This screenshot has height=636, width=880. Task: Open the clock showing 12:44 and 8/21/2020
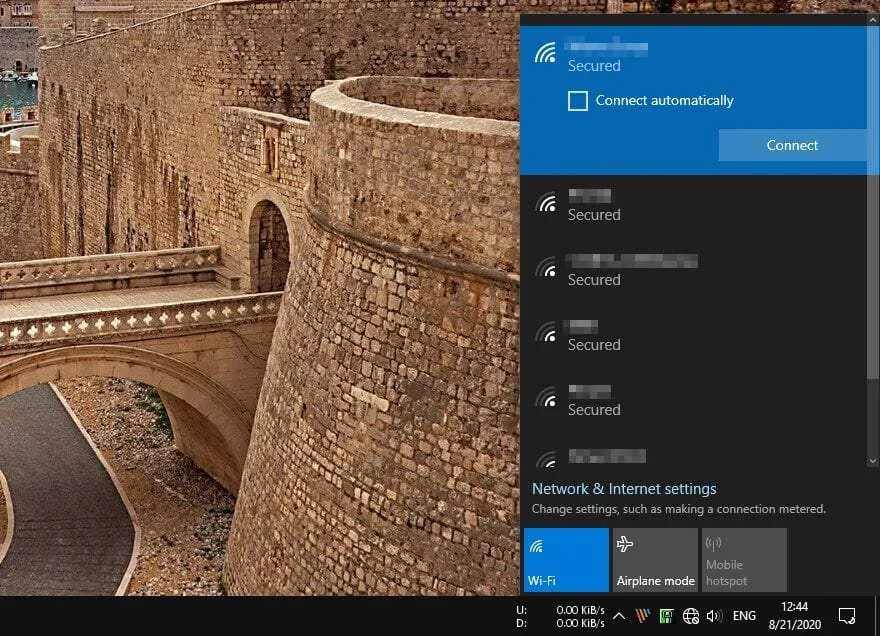pos(794,615)
